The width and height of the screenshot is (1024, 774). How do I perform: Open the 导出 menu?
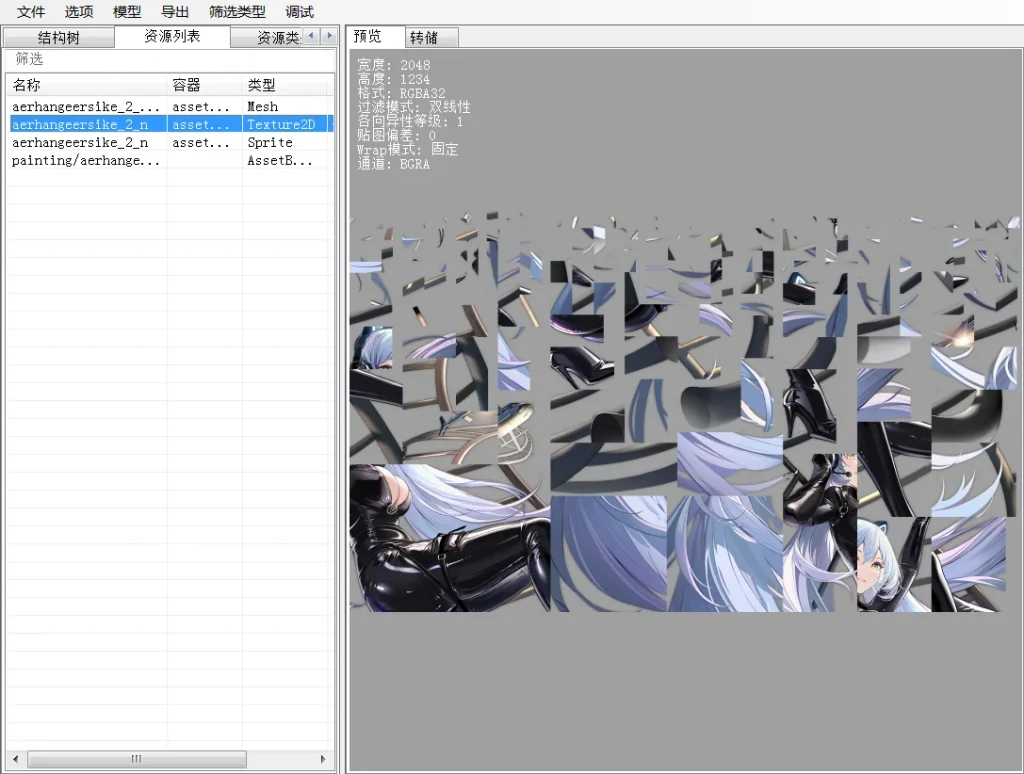click(x=174, y=12)
